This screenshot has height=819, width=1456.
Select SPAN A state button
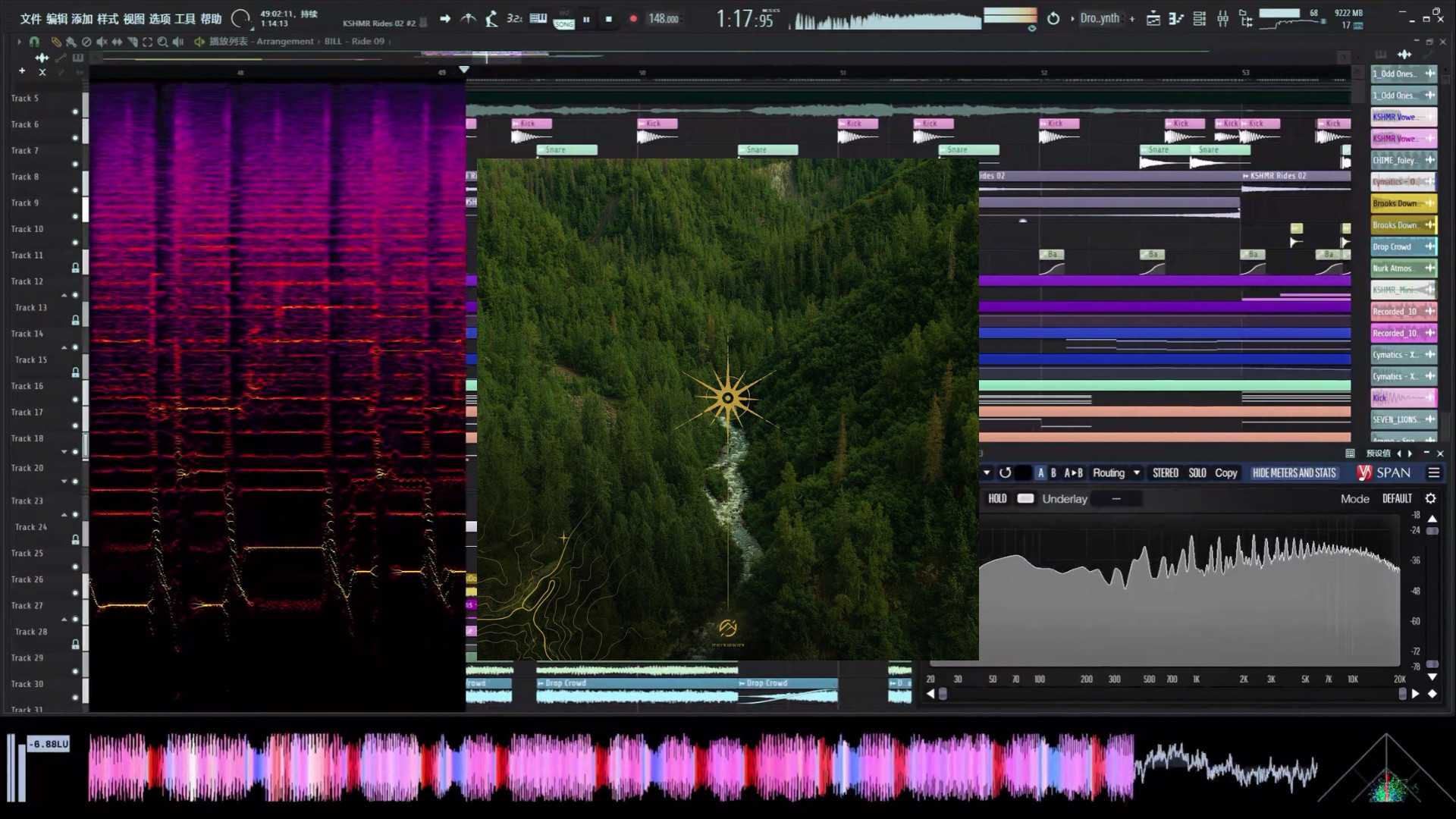[1040, 473]
